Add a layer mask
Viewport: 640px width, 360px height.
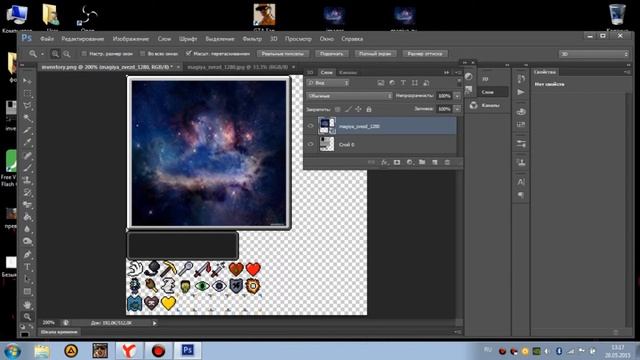(397, 162)
